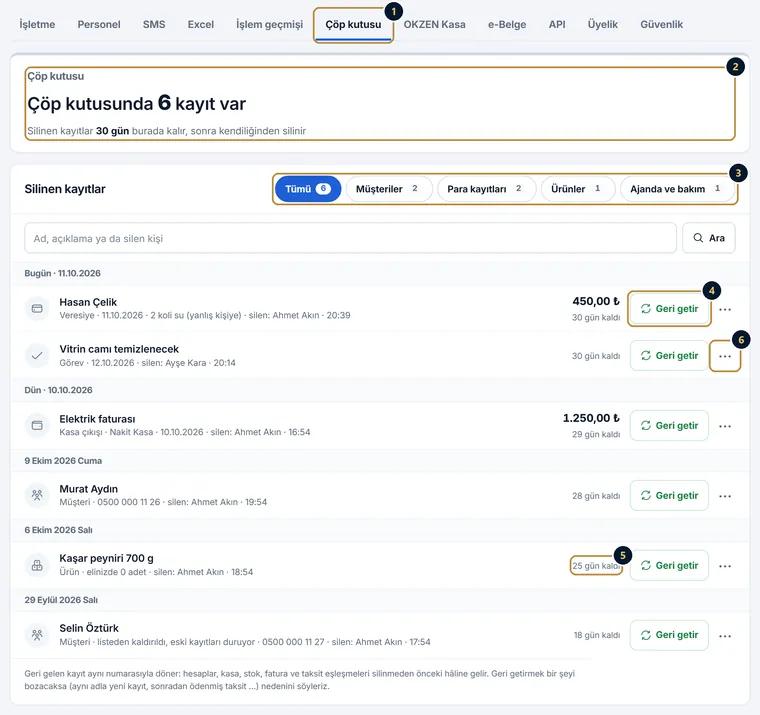Select the Kaşar peyniri 700 g title
Screen dimensions: 760x715
coord(107,558)
